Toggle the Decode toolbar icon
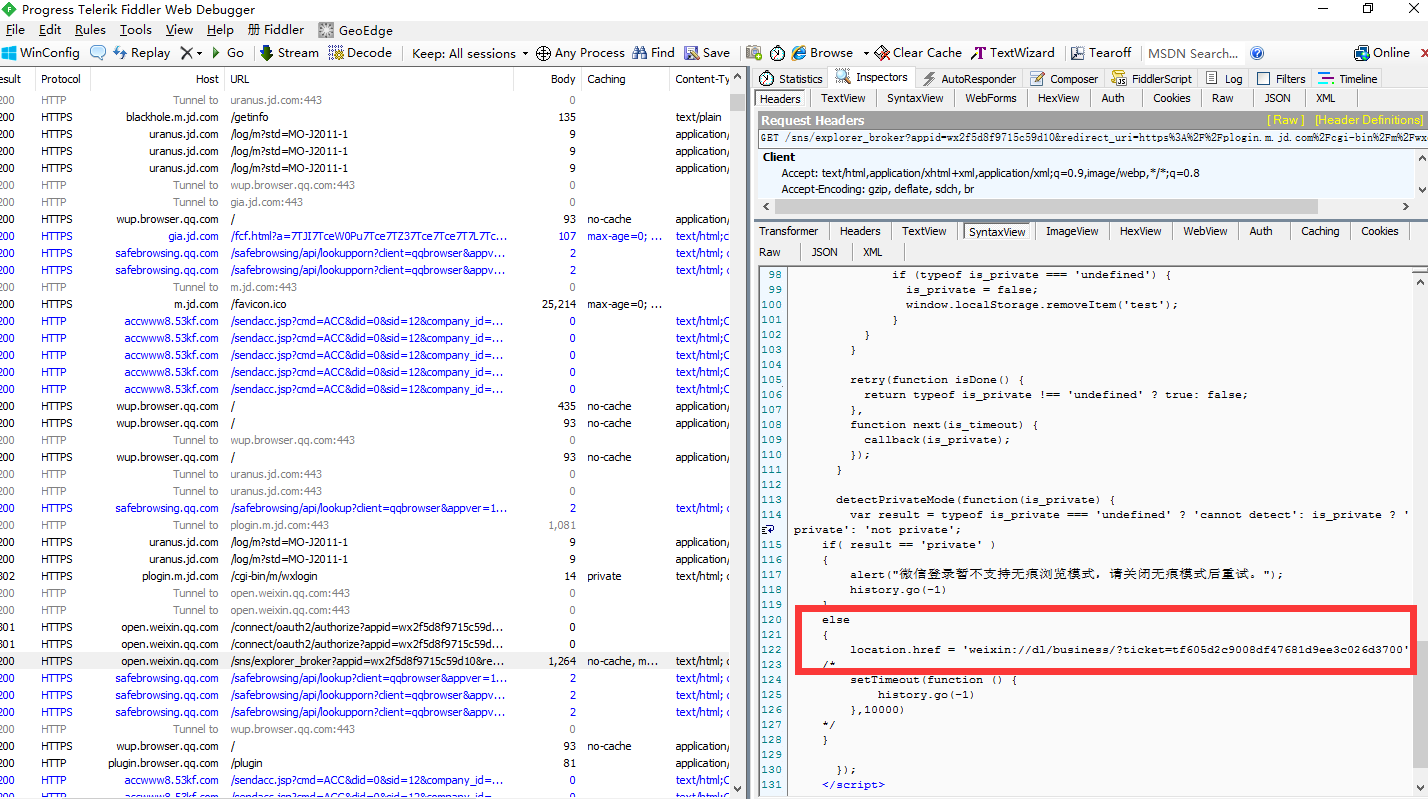This screenshot has height=799, width=1428. 335,53
